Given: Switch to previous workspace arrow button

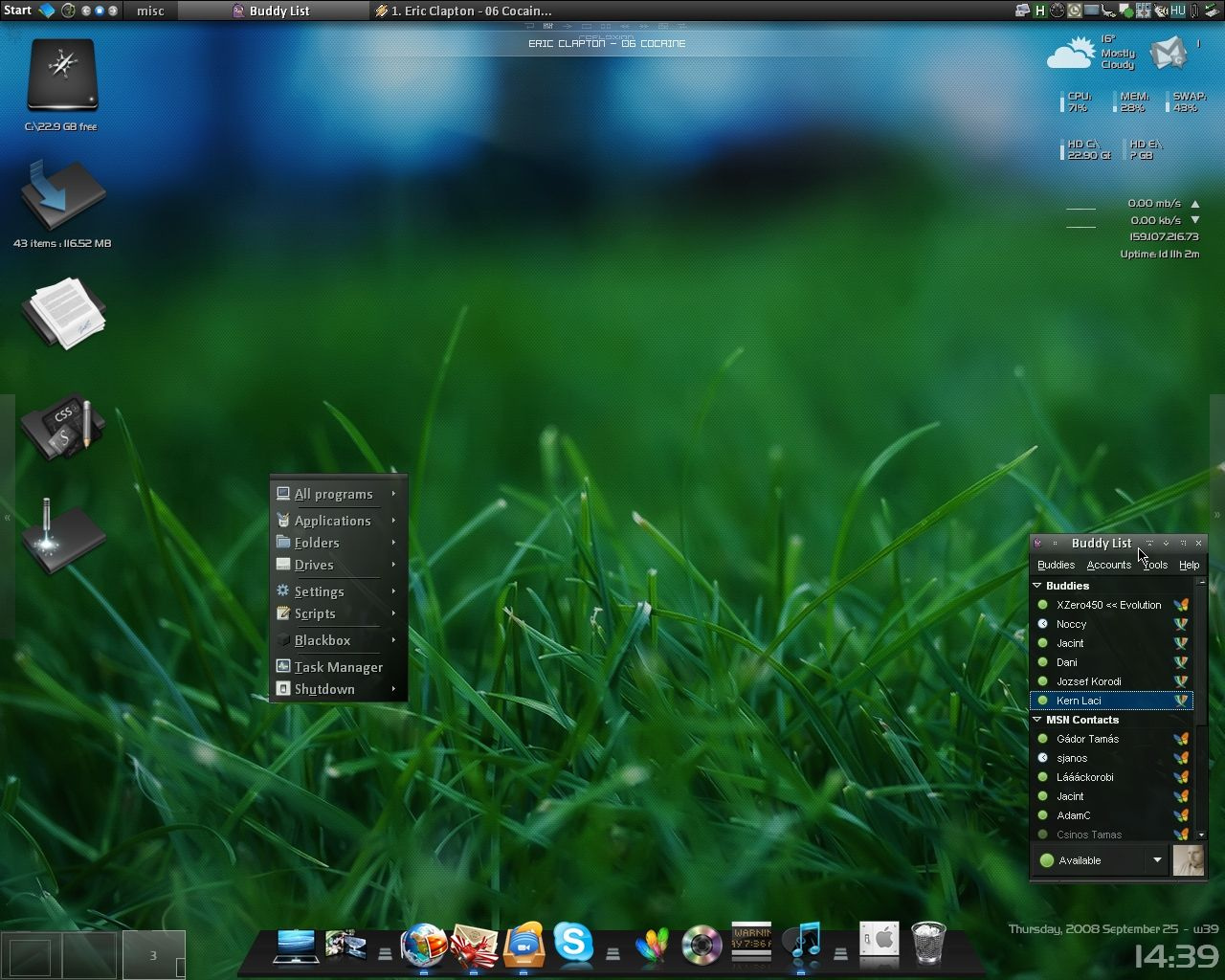Looking at the screenshot, I should tap(86, 11).
